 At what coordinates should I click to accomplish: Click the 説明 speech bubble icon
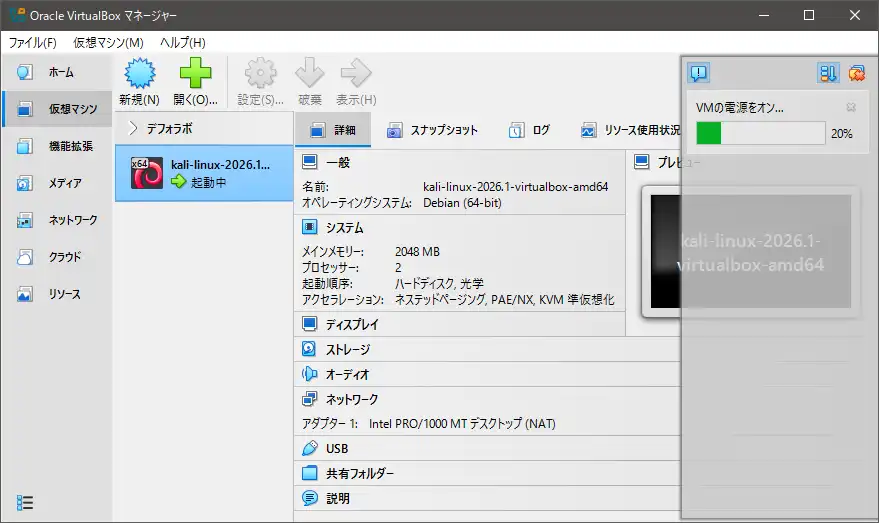pos(309,498)
